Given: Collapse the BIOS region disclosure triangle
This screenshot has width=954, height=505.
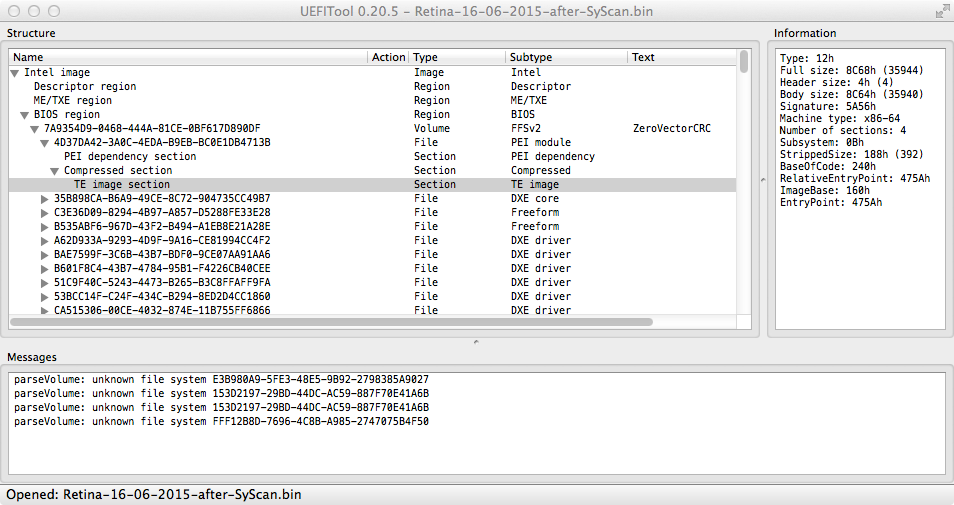Looking at the screenshot, I should 24,115.
